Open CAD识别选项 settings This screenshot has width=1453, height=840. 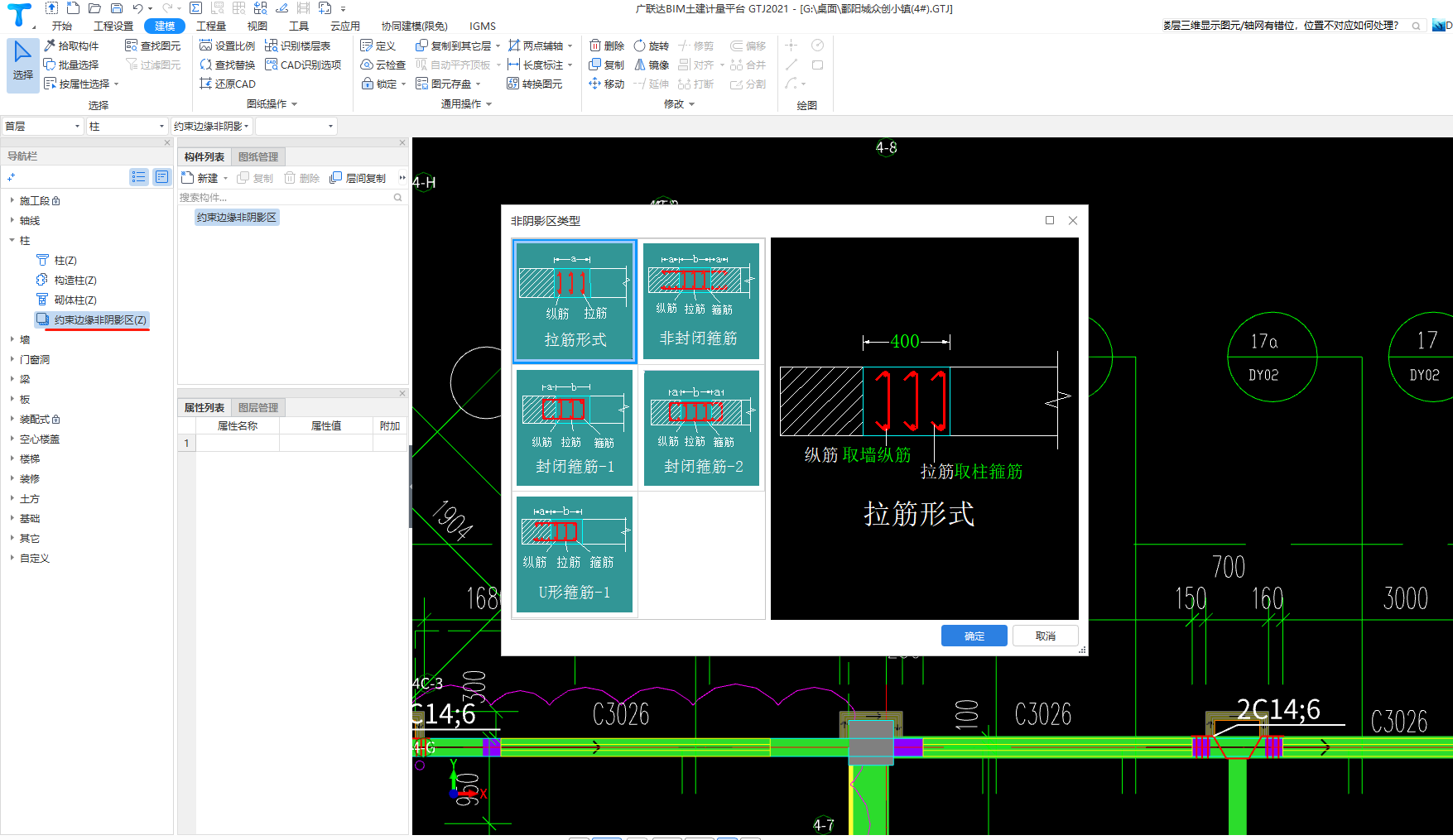tap(303, 65)
